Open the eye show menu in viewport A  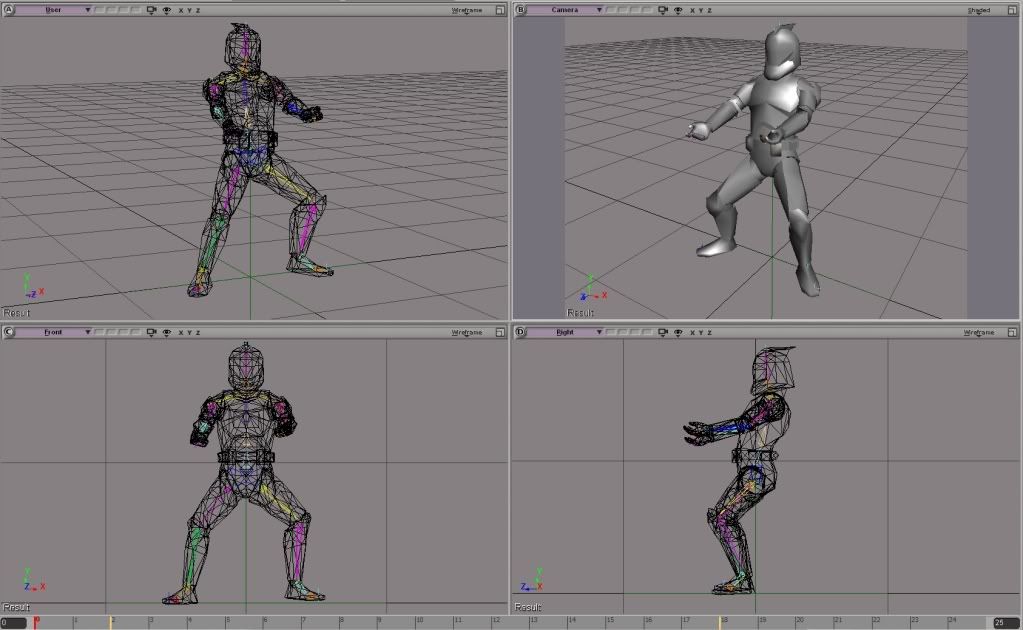[166, 10]
